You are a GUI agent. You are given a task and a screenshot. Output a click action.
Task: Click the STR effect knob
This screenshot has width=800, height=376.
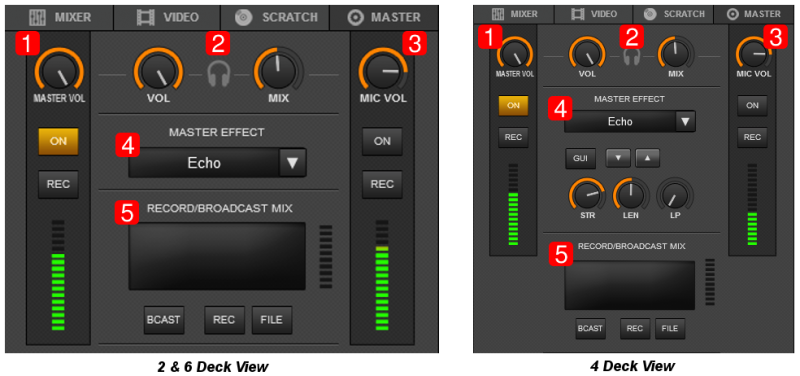coord(587,195)
